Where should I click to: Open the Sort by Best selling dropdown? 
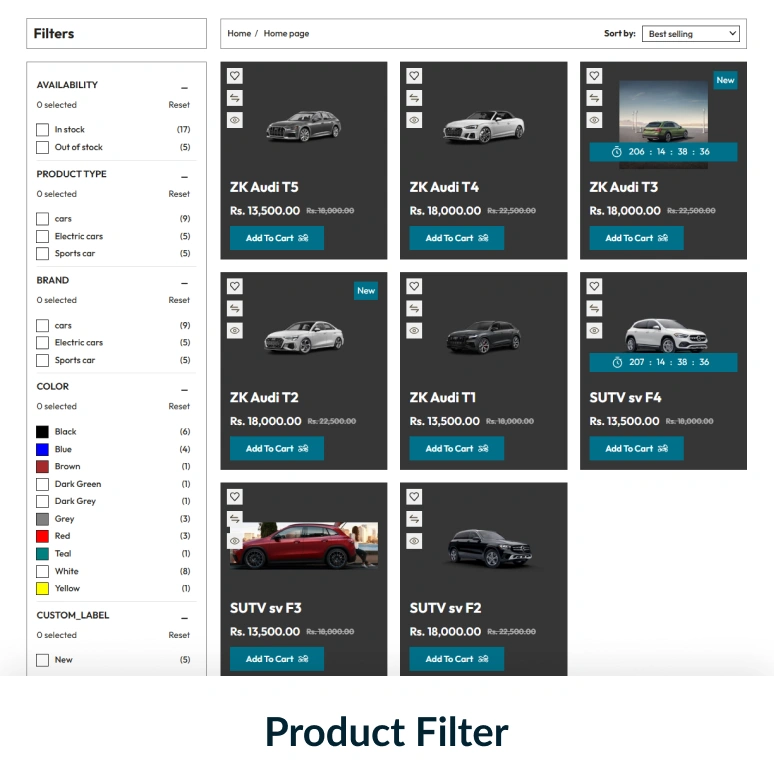[x=690, y=34]
